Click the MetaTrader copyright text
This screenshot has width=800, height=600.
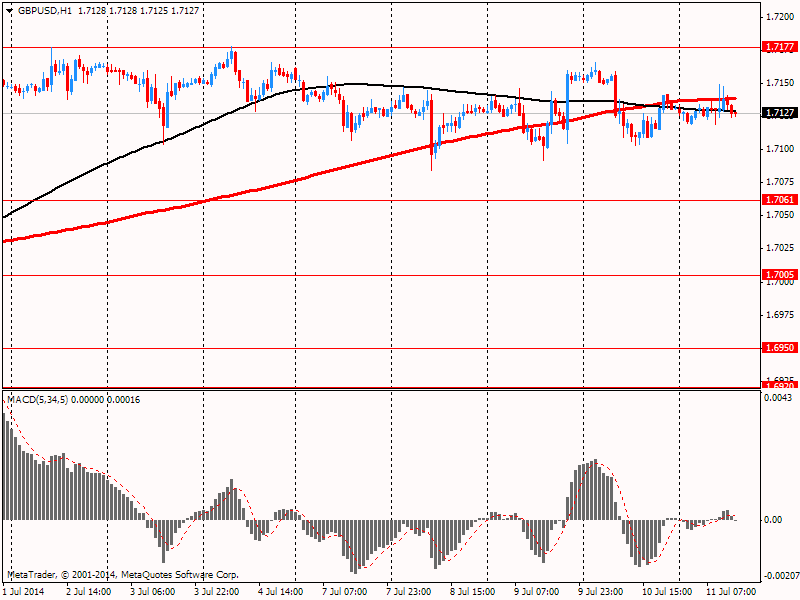123,574
